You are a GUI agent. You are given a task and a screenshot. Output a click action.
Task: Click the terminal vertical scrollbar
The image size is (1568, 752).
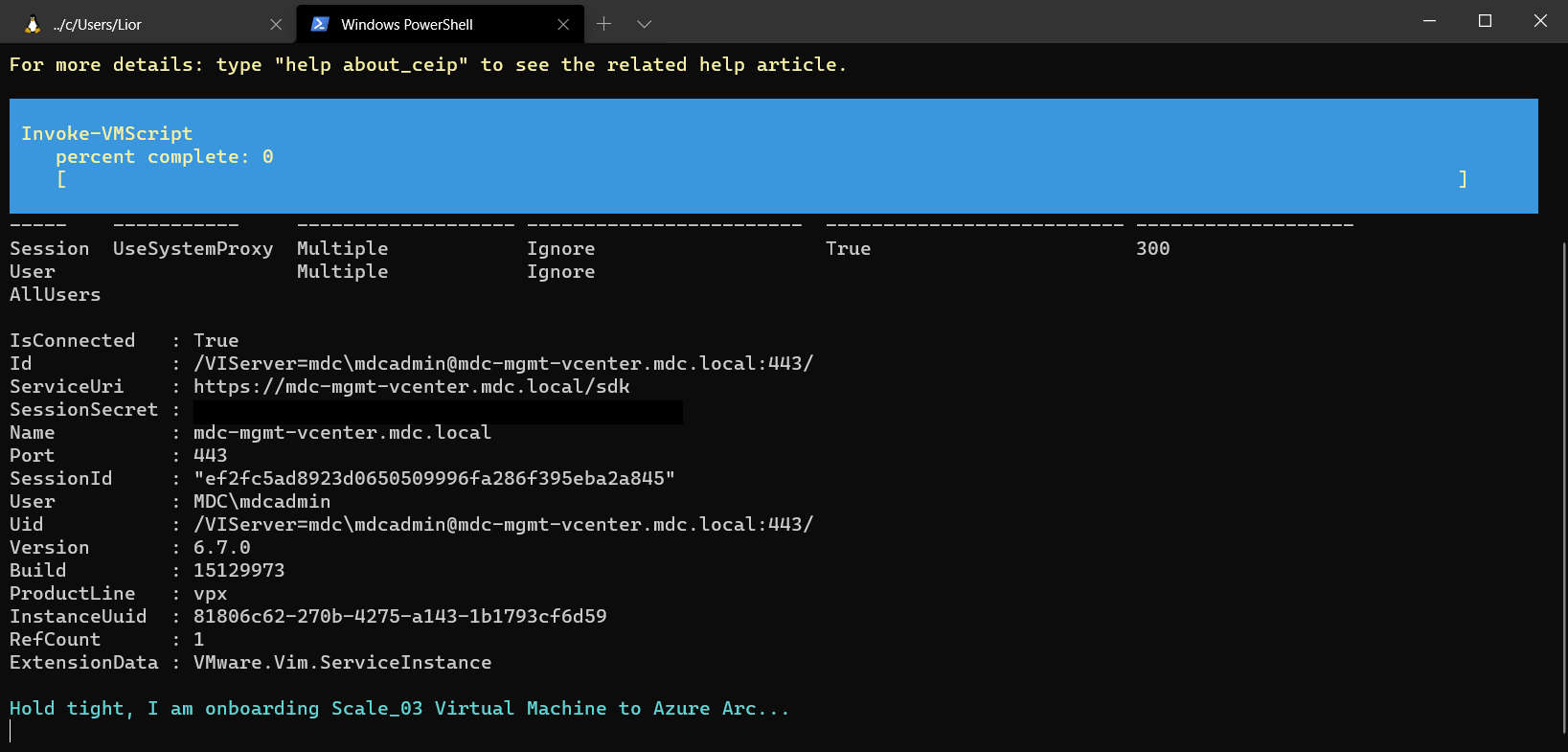pyautogui.click(x=1563, y=489)
